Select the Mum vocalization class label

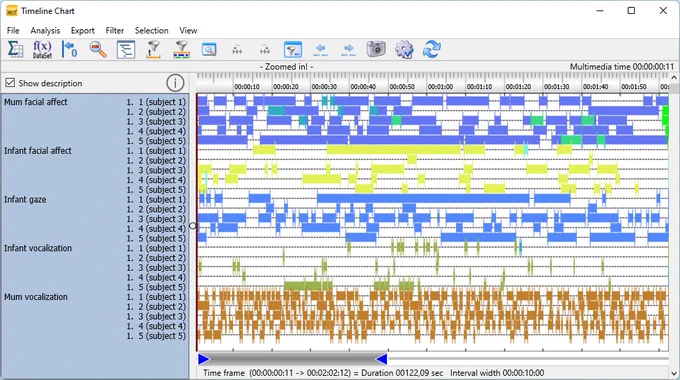click(x=36, y=297)
